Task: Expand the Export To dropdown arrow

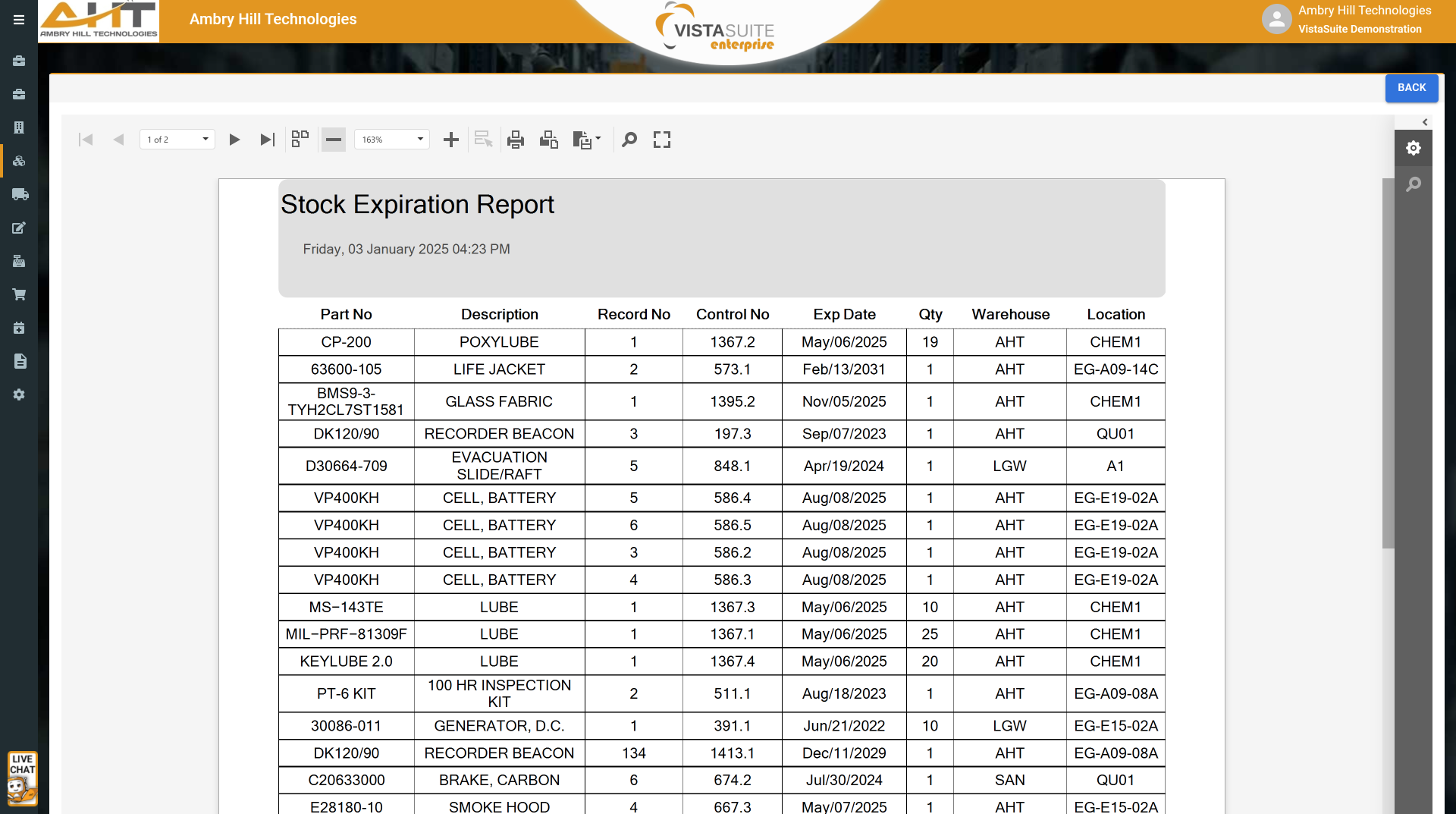Action: pyautogui.click(x=598, y=139)
